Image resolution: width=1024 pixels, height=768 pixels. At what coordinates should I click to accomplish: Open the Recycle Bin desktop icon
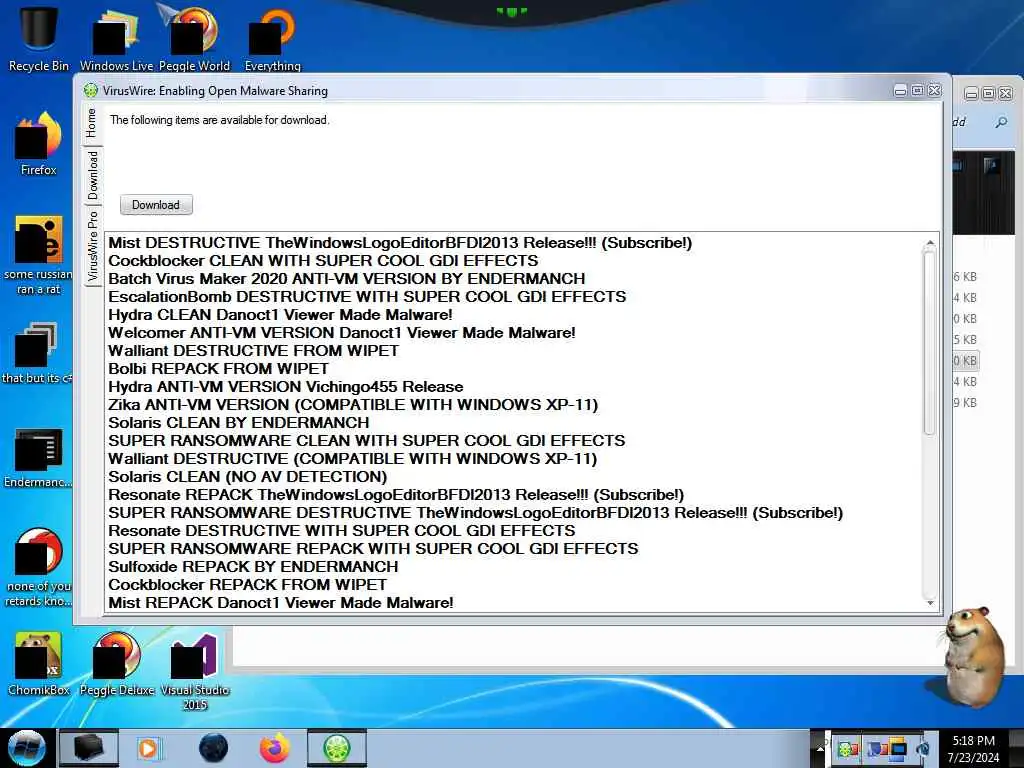point(38,38)
